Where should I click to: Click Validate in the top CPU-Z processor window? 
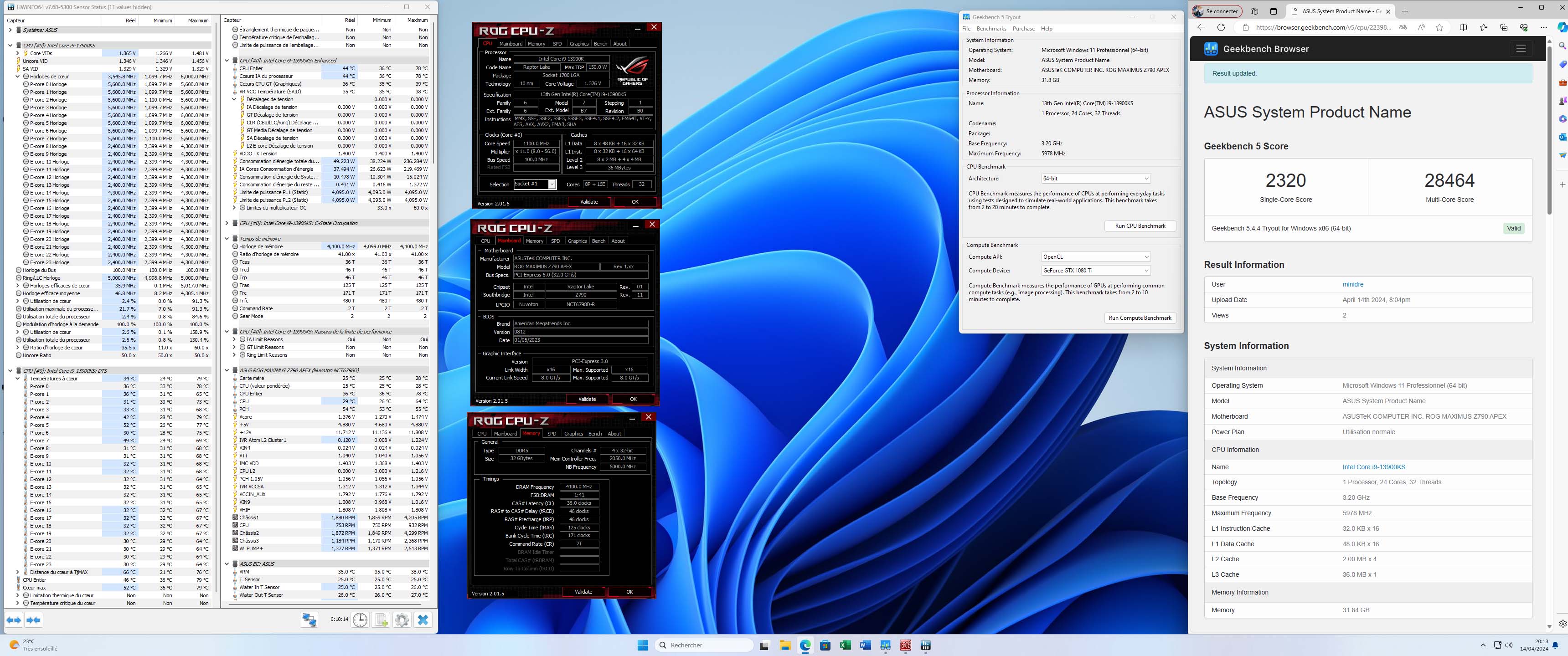tap(588, 201)
